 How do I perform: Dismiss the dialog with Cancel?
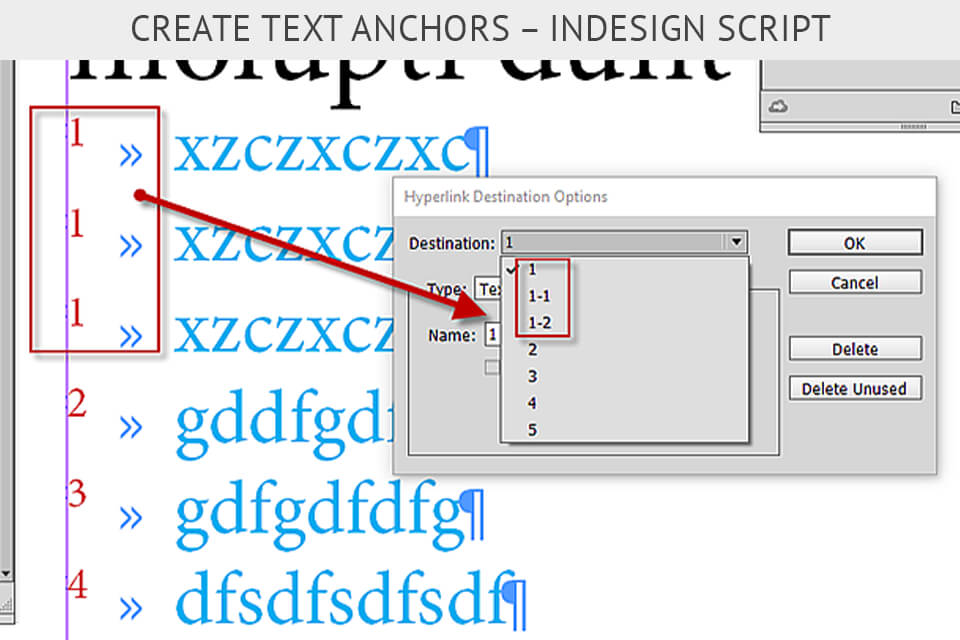point(855,281)
